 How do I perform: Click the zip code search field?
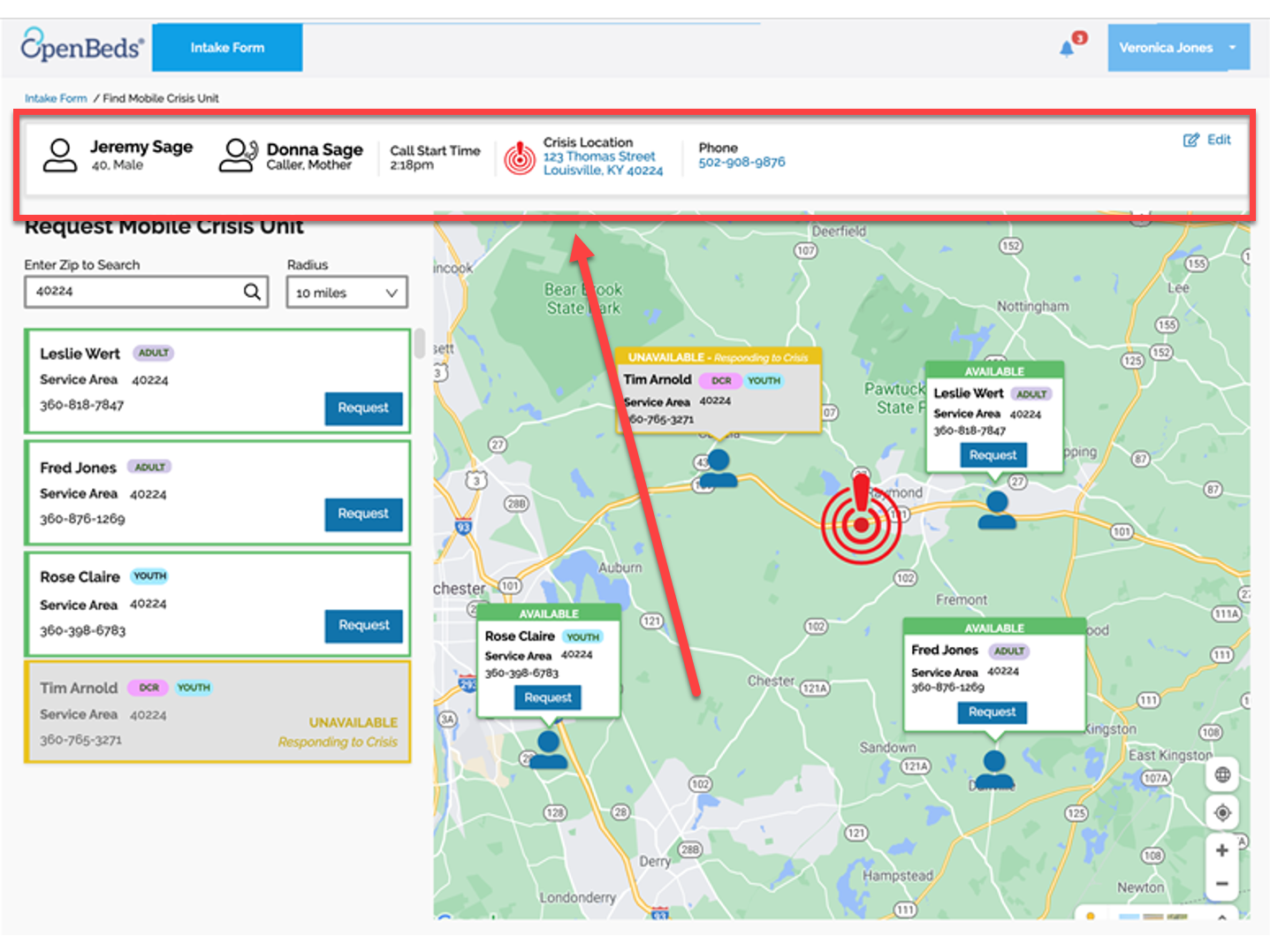tap(146, 292)
